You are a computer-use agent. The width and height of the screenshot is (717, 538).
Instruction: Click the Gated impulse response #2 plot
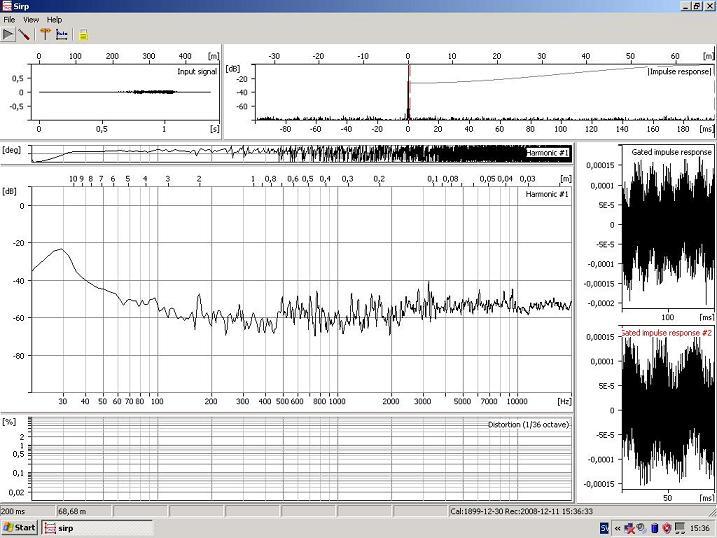coord(665,410)
